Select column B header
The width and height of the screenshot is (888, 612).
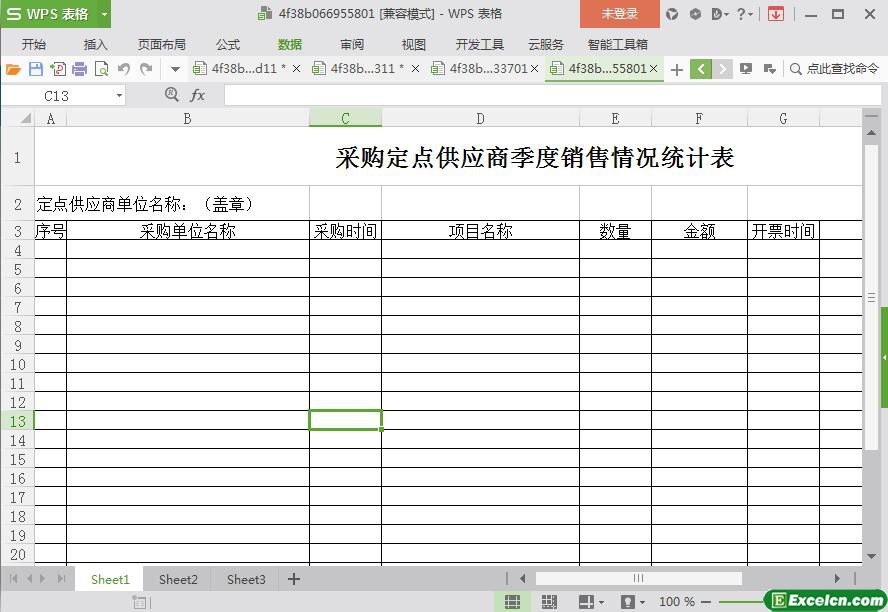pos(187,118)
